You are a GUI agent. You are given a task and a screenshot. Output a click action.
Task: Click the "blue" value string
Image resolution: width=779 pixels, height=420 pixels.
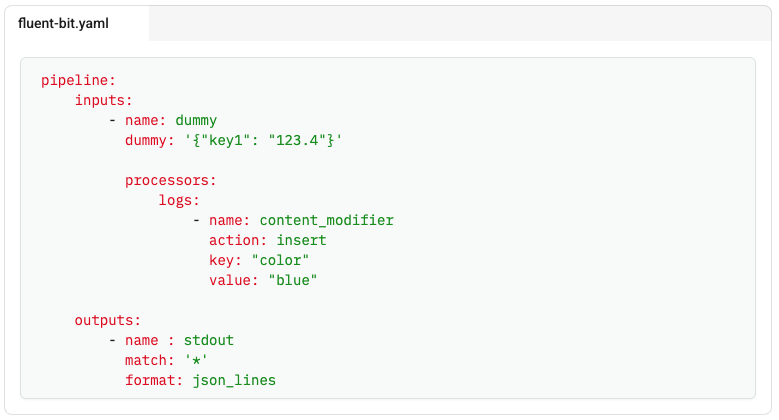tap(293, 280)
